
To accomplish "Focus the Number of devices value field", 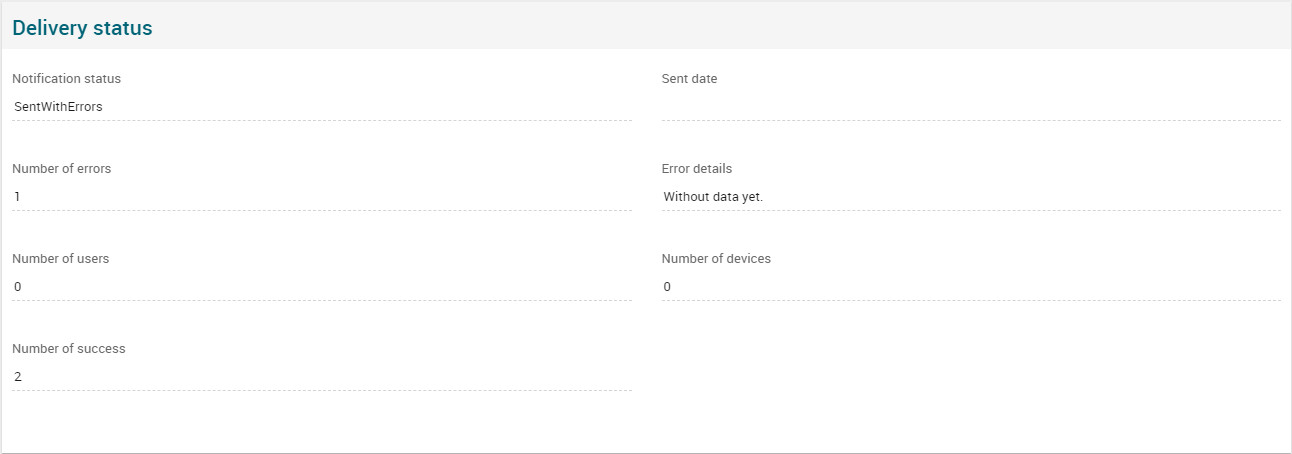I will click(x=970, y=286).
